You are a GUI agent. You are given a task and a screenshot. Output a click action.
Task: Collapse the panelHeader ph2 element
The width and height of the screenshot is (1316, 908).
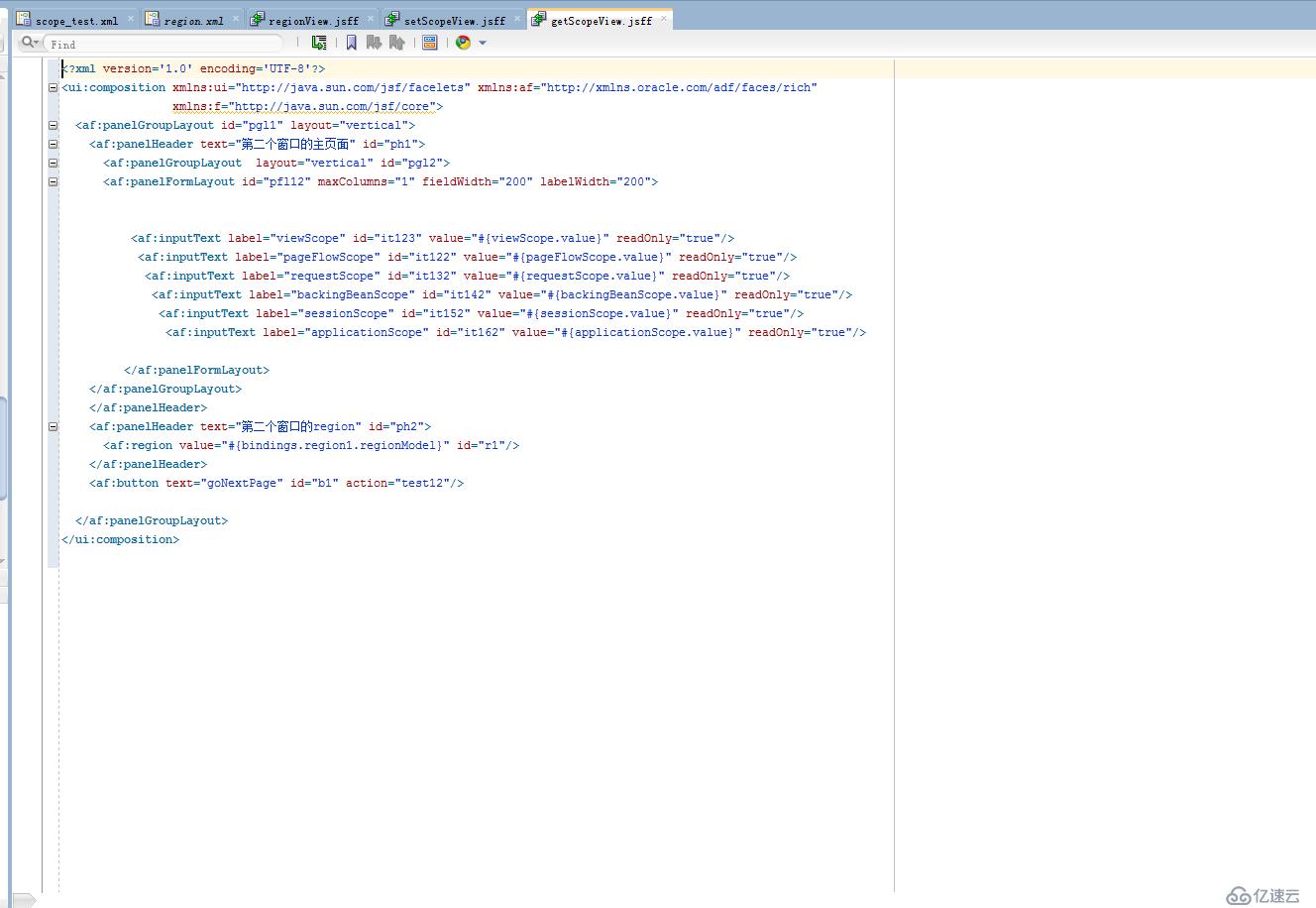click(53, 427)
